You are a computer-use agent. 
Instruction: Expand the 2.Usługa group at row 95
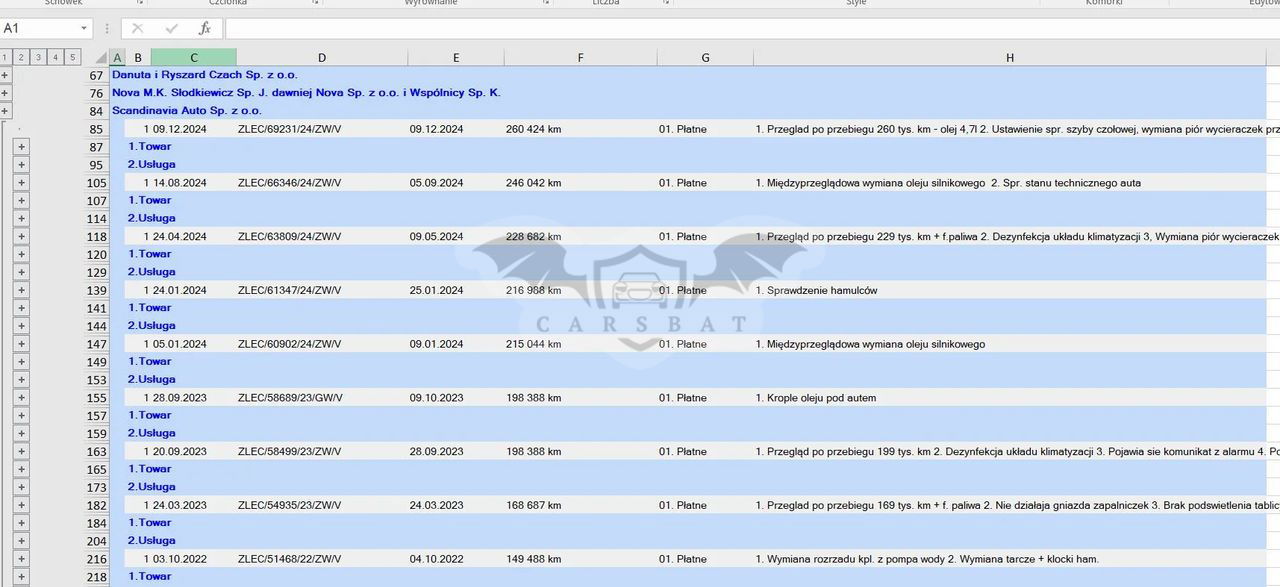(21, 165)
